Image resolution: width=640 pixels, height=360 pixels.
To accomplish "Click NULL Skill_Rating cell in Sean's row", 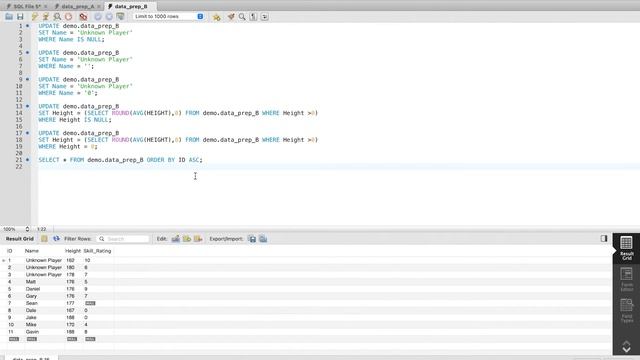I will [x=90, y=303].
